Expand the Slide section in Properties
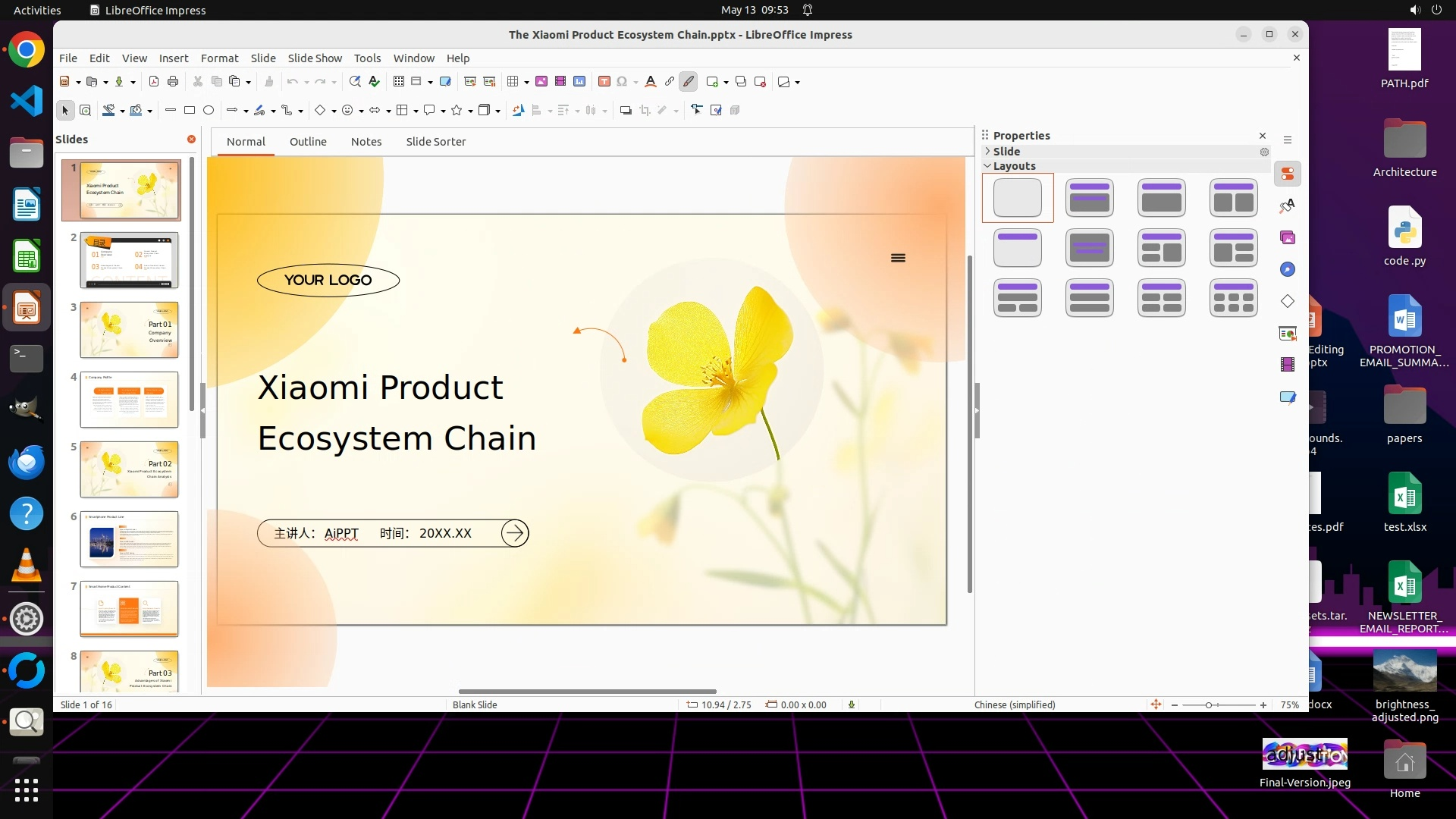Image resolution: width=1456 pixels, height=819 pixels. pyautogui.click(x=1006, y=152)
